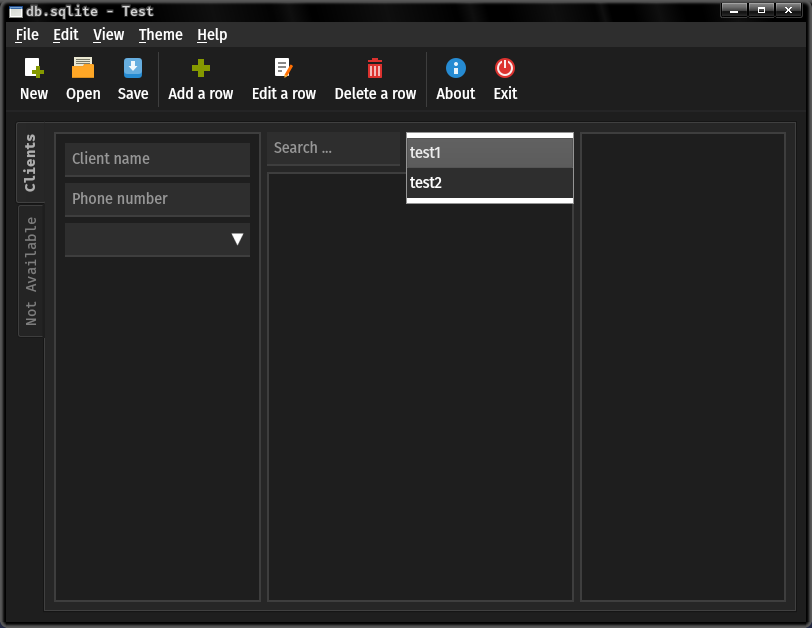Screen dimensions: 812x628
Task: Open the About info icon
Action: pyautogui.click(x=456, y=68)
